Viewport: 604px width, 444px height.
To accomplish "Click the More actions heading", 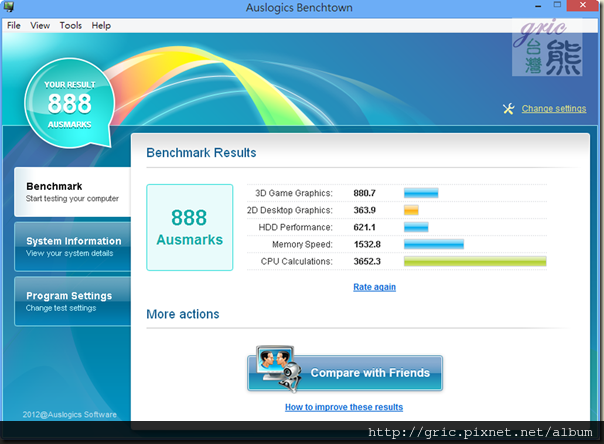I will 183,314.
